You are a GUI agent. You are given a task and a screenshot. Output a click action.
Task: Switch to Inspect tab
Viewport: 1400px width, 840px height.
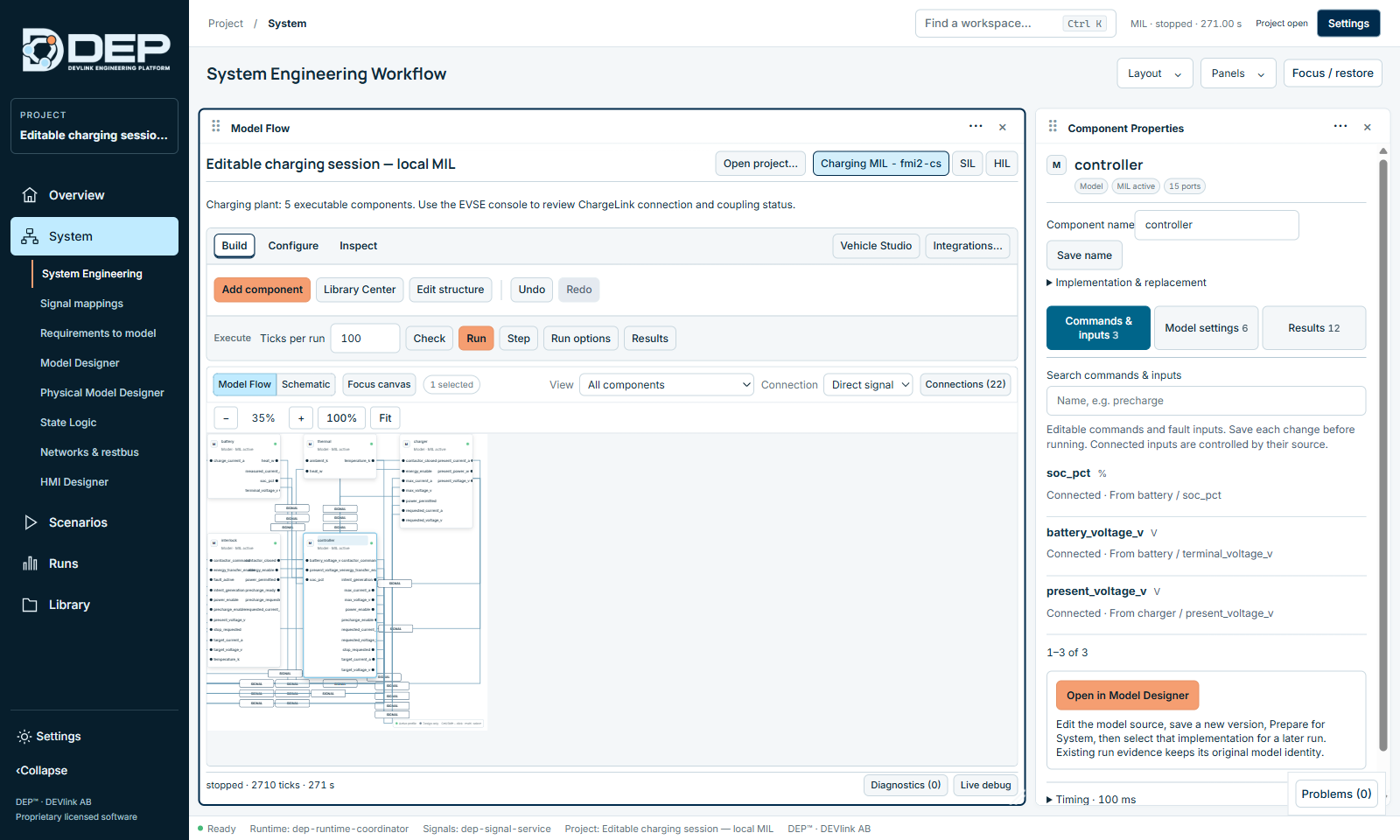pyautogui.click(x=358, y=246)
